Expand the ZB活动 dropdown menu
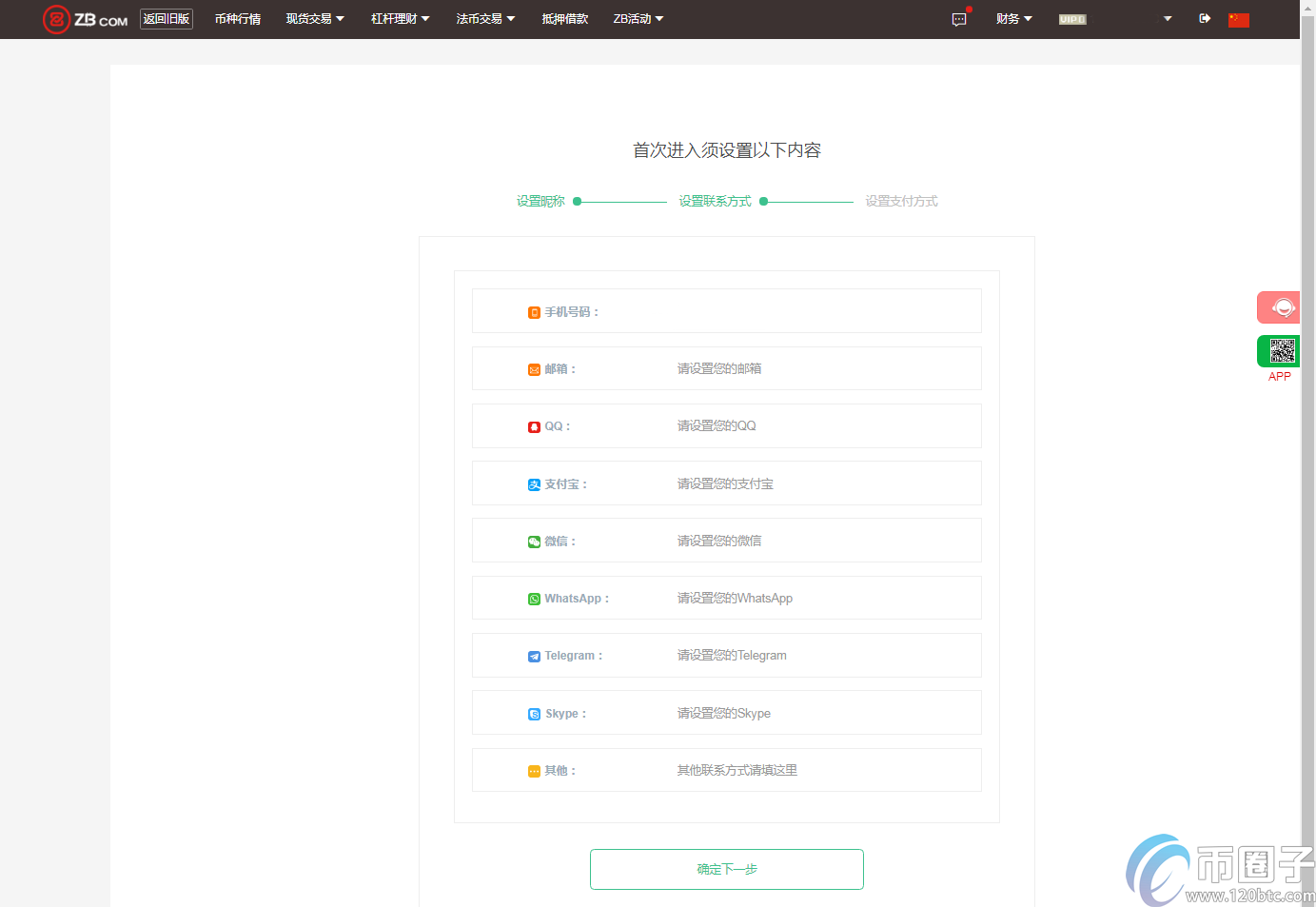The width and height of the screenshot is (1316, 907). click(638, 19)
